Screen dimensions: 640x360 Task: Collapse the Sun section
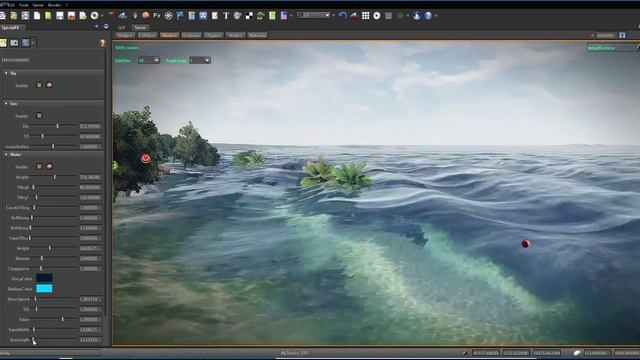[6, 104]
